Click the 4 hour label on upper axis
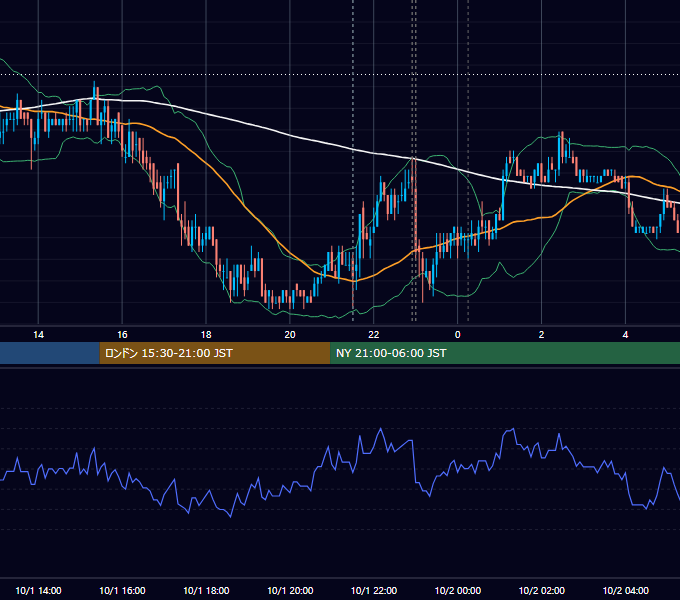 (625, 335)
